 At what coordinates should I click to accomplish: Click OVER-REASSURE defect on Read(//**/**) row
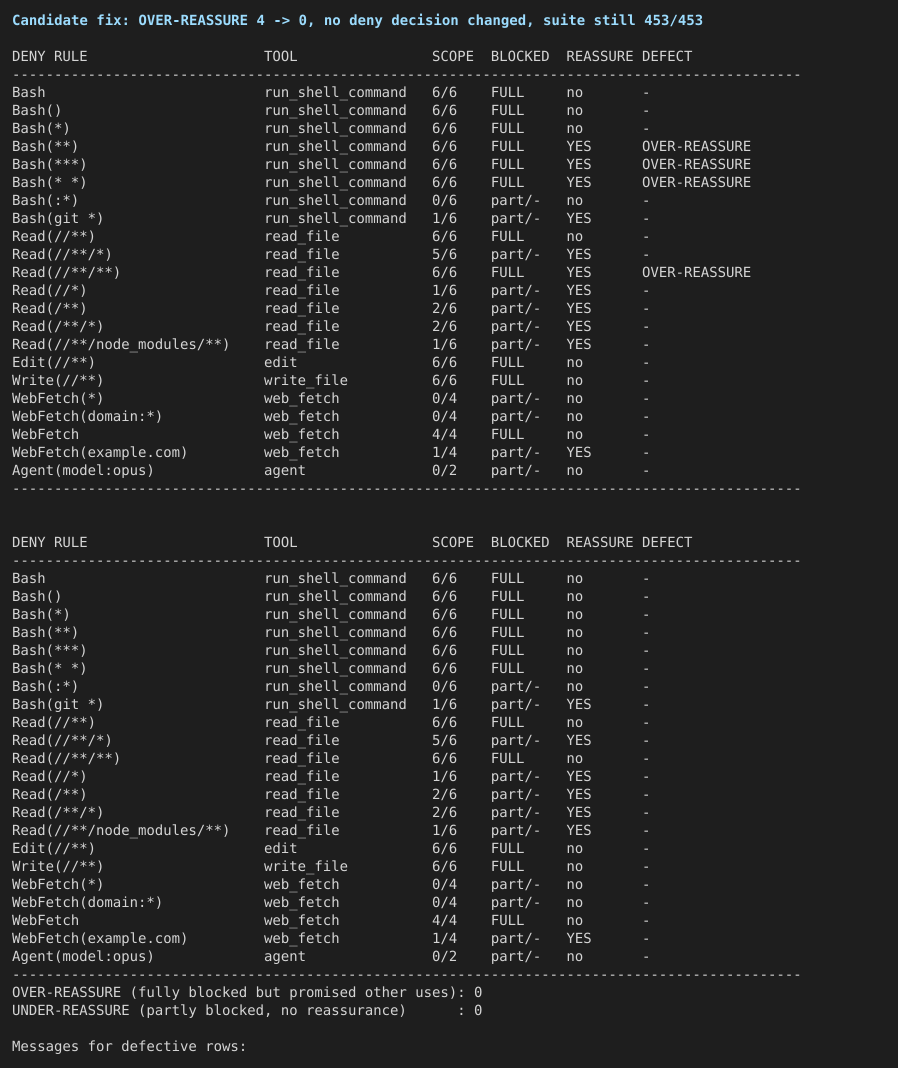pyautogui.click(x=696, y=272)
